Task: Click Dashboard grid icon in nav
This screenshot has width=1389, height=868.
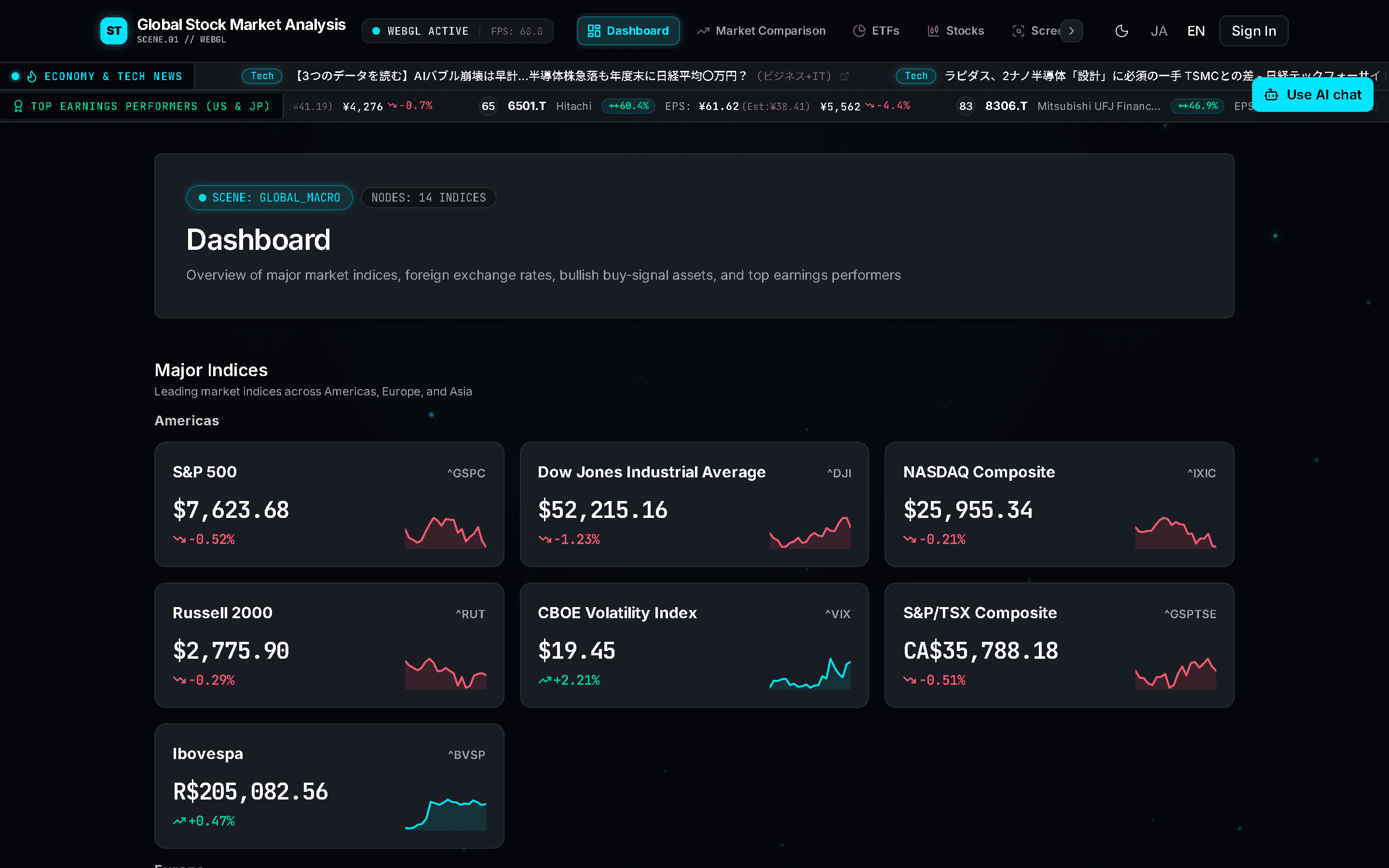Action: pos(594,31)
